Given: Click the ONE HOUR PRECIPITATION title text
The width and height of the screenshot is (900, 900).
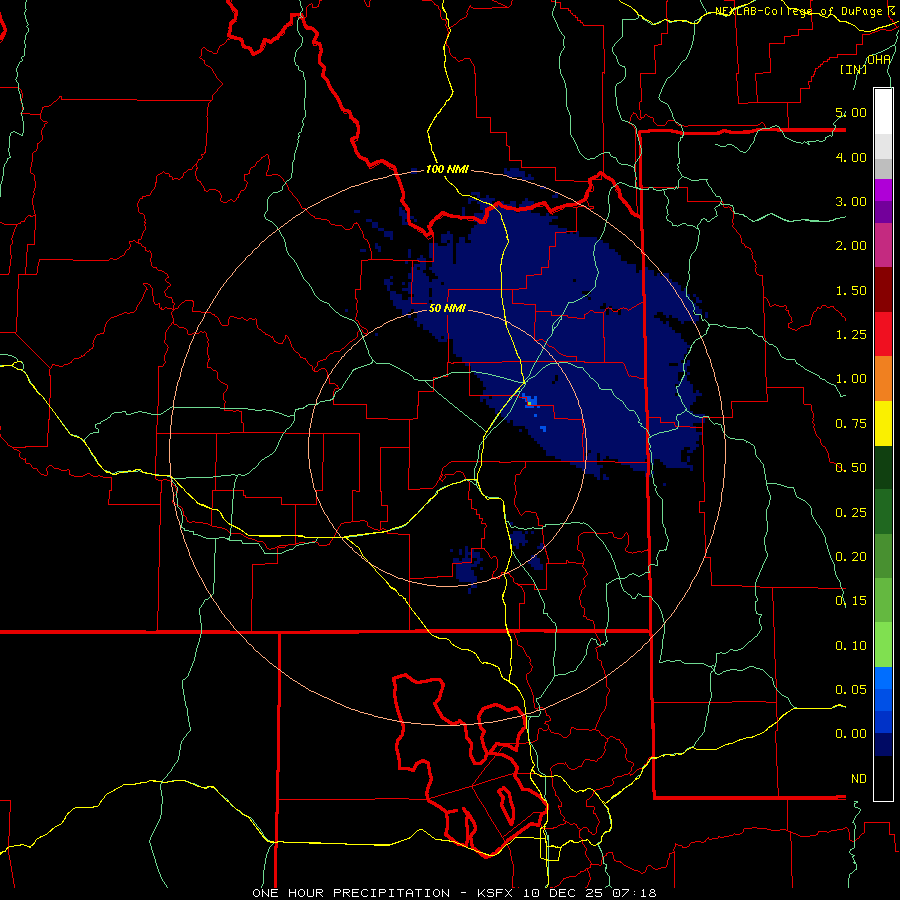Looking at the screenshot, I should (351, 893).
